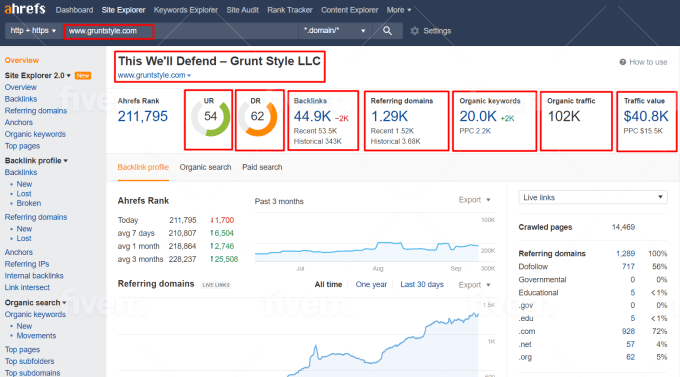Open Keywords Explorer in top navigation

click(186, 10)
